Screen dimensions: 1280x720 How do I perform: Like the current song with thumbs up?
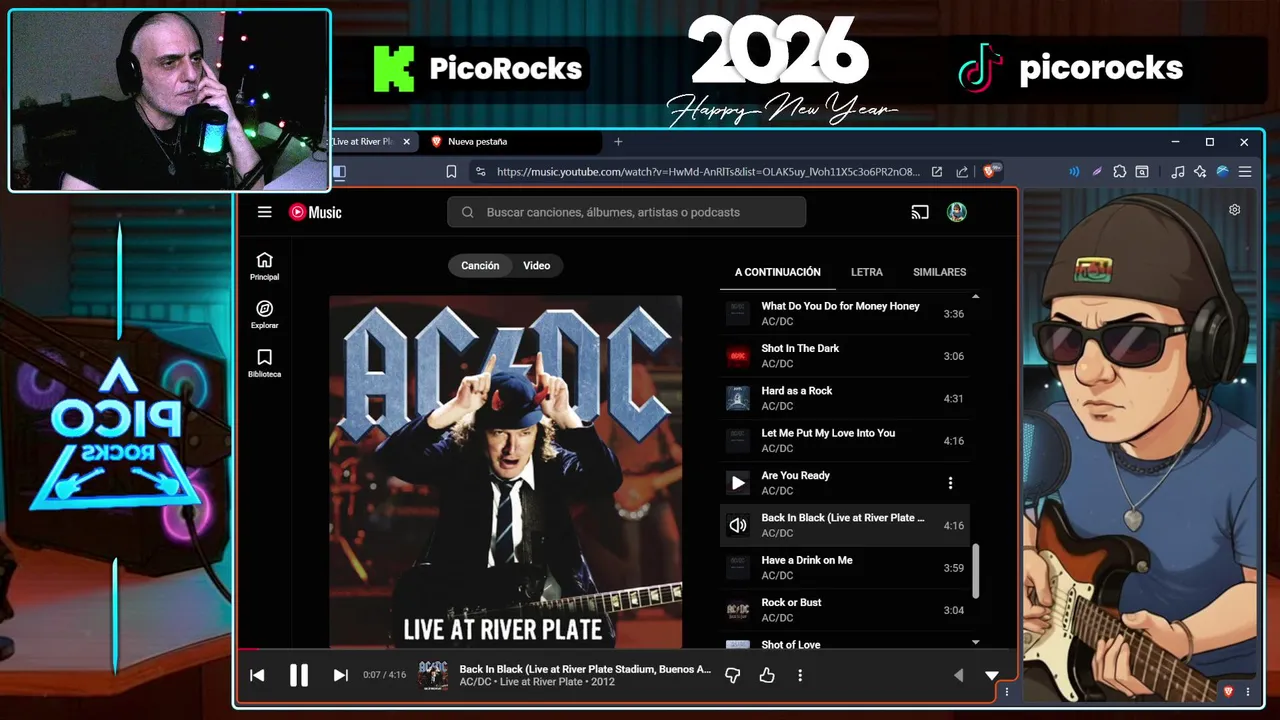[x=767, y=675]
